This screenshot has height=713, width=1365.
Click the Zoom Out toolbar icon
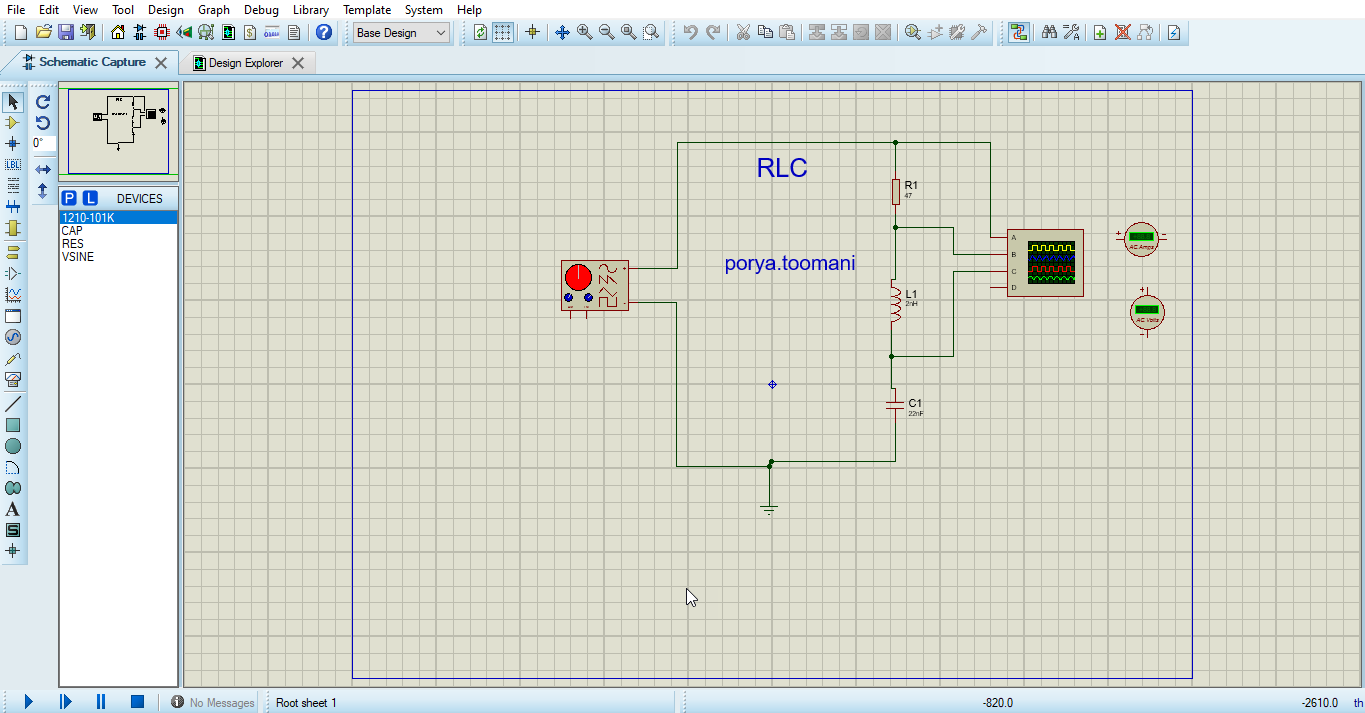606,32
